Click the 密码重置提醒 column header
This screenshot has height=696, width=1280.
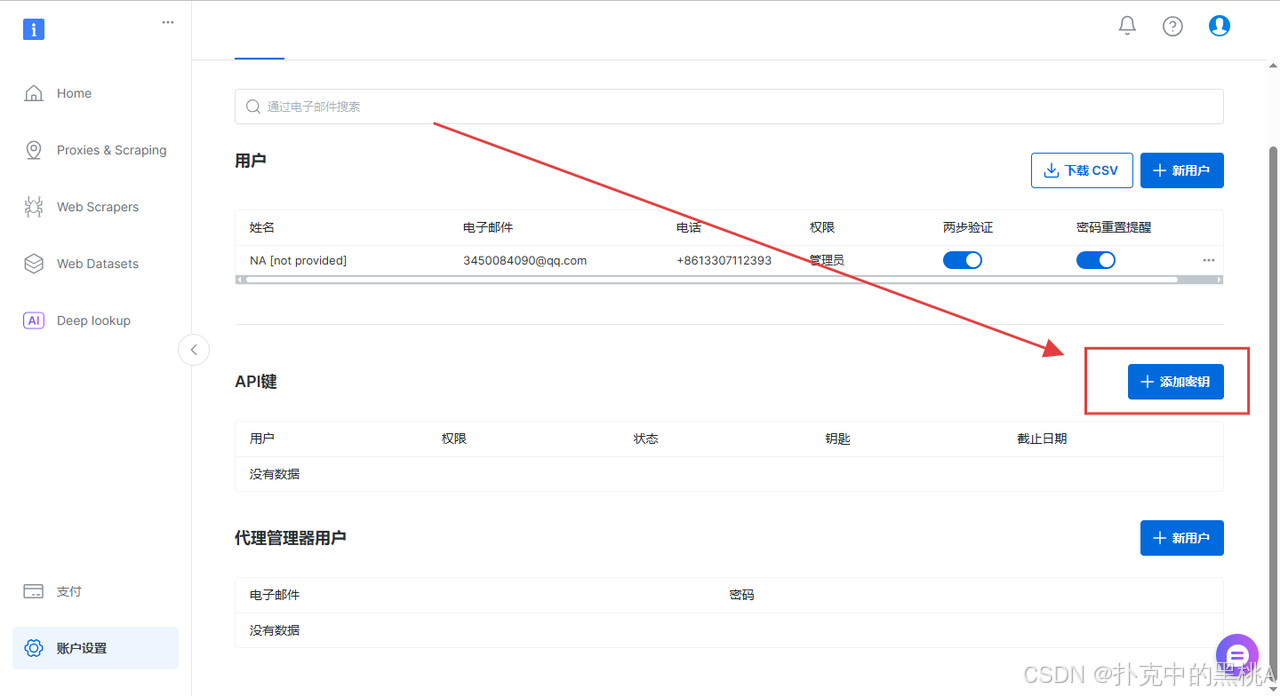click(x=1114, y=227)
